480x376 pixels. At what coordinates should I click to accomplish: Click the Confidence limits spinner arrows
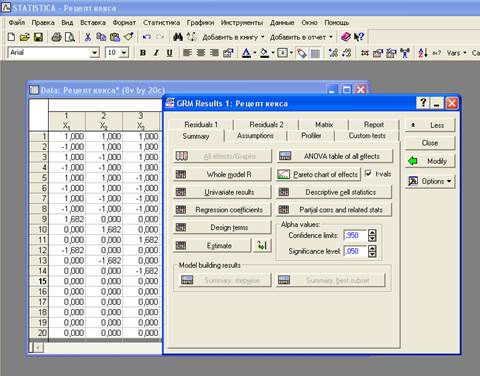(372, 235)
